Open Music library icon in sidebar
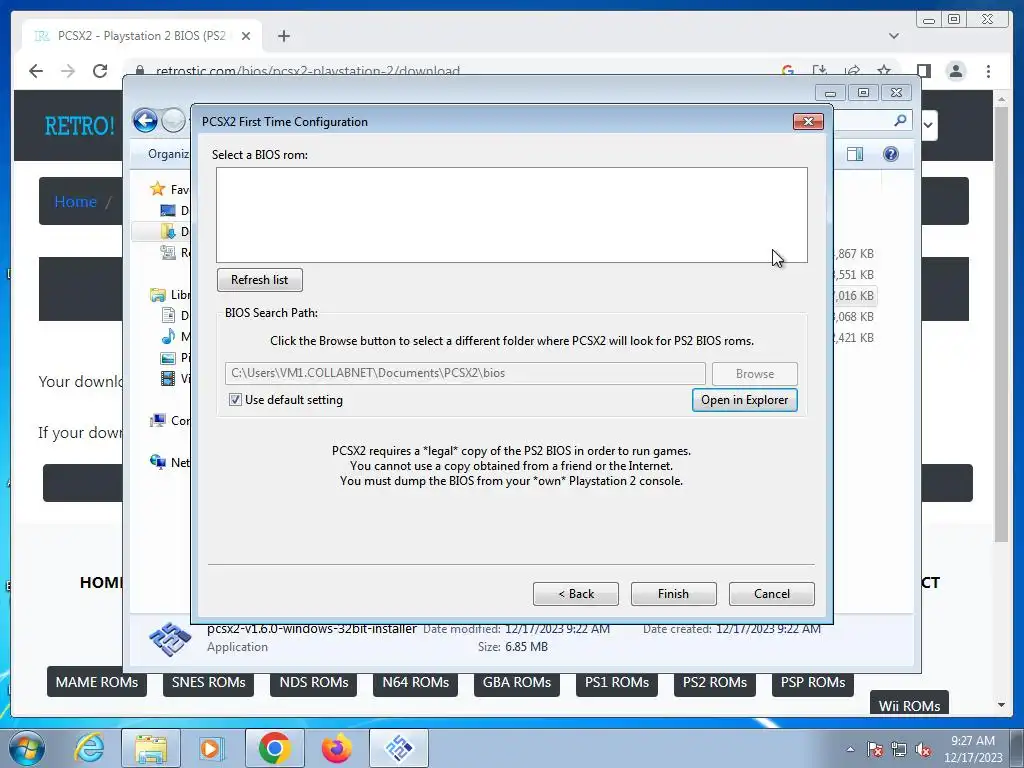 point(168,336)
